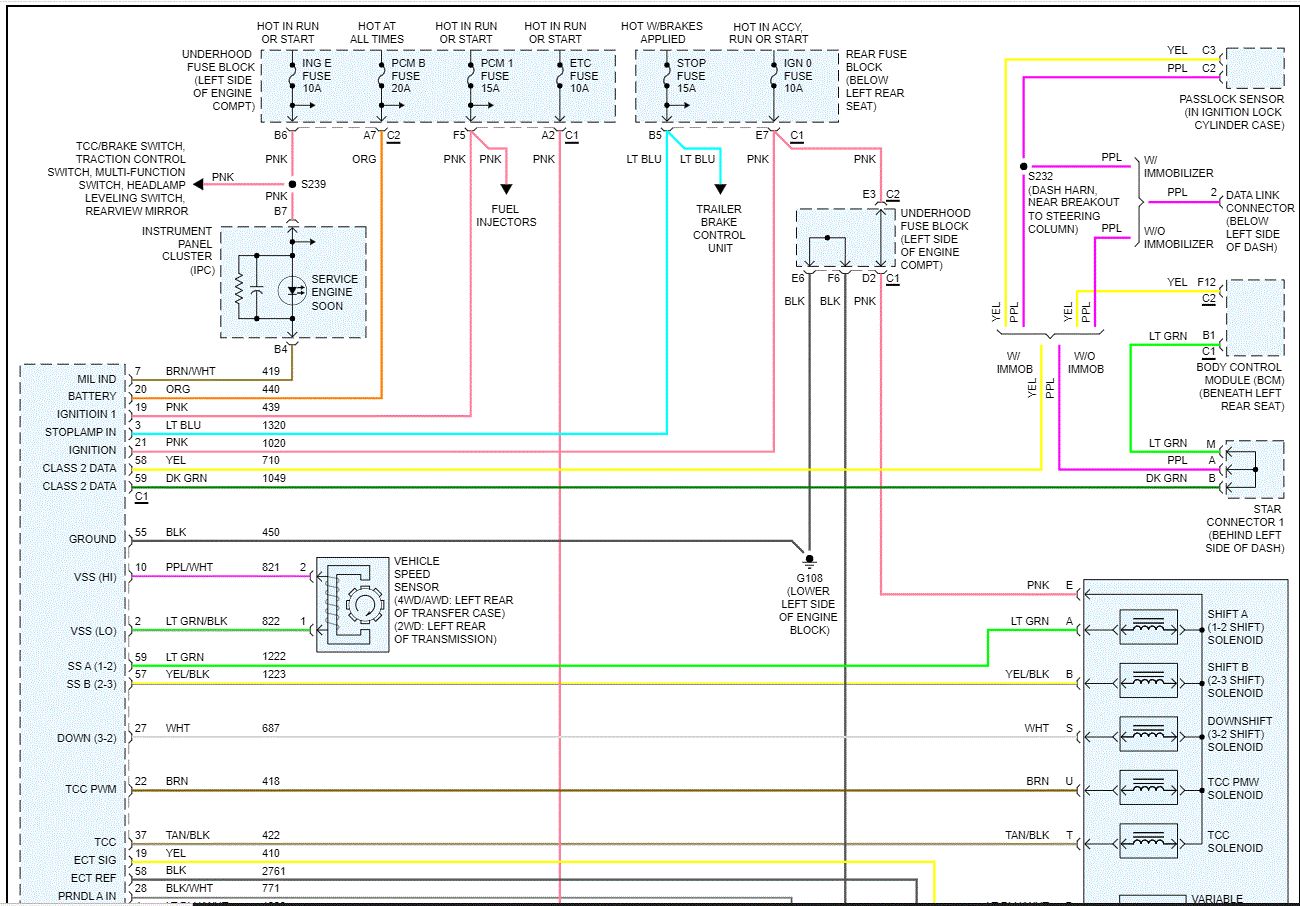
Task: Select the Service Engine Soon lamp symbol
Action: pos(292,291)
